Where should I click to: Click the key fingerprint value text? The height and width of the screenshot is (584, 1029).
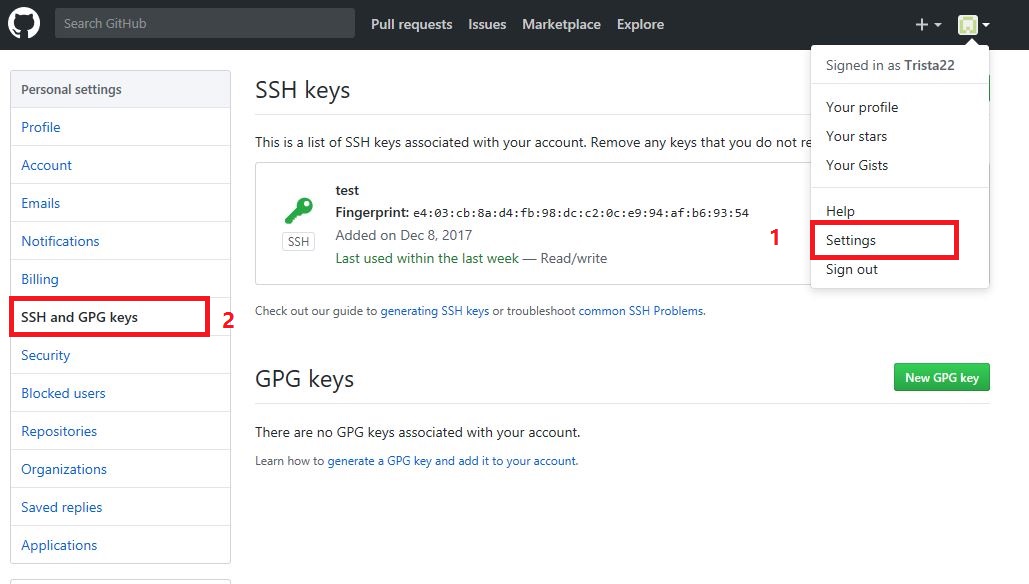click(x=581, y=213)
